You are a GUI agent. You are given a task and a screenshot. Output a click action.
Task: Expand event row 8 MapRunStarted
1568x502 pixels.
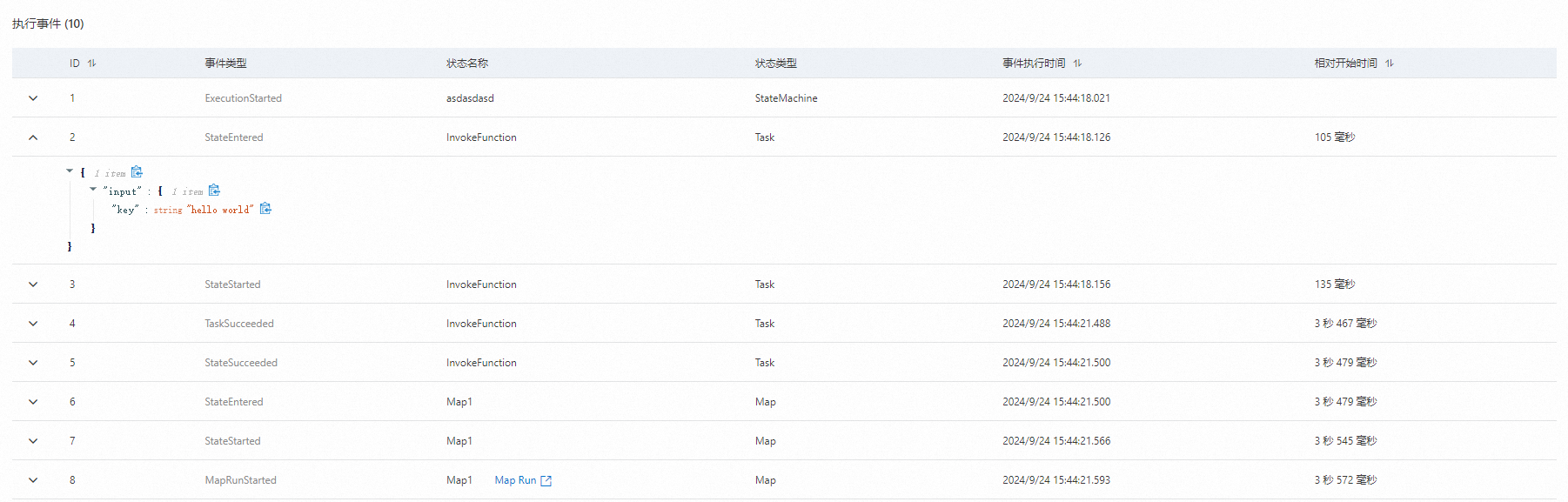point(33,480)
